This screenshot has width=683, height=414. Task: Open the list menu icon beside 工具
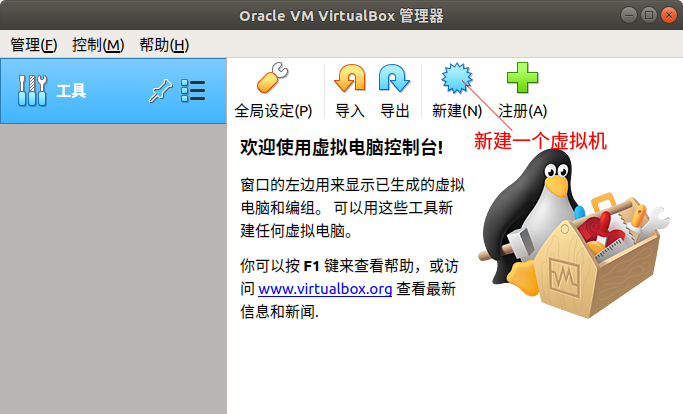(x=193, y=91)
